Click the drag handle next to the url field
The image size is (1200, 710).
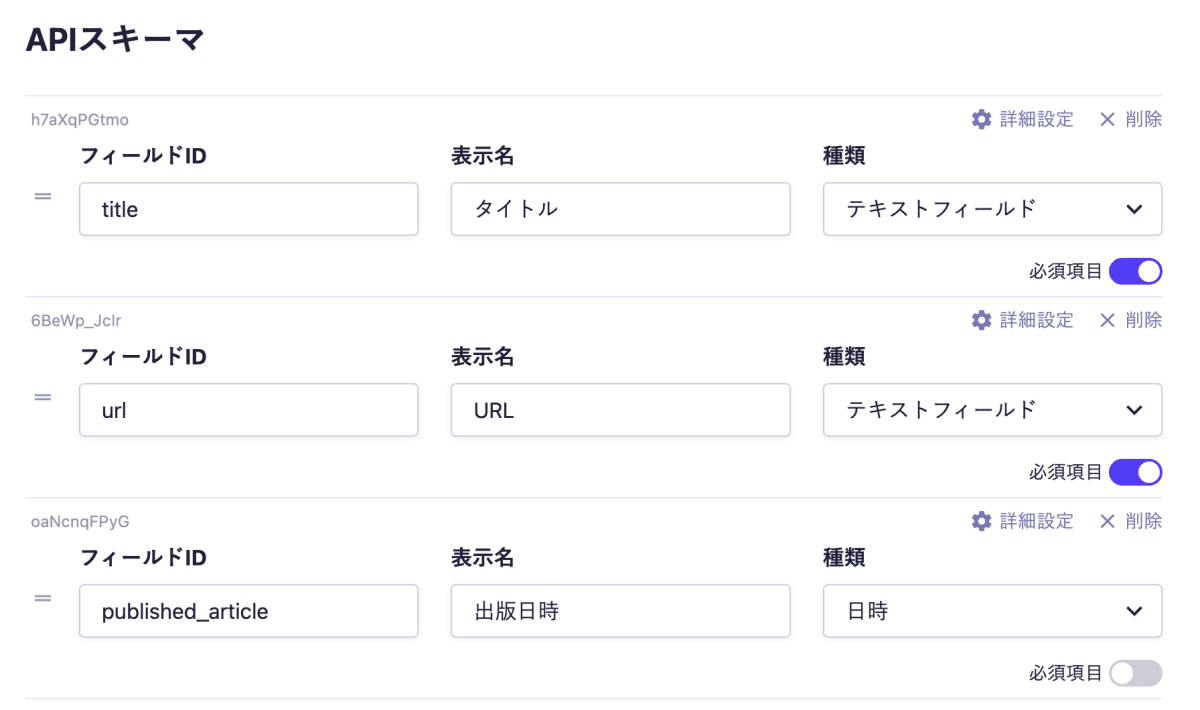tap(42, 396)
